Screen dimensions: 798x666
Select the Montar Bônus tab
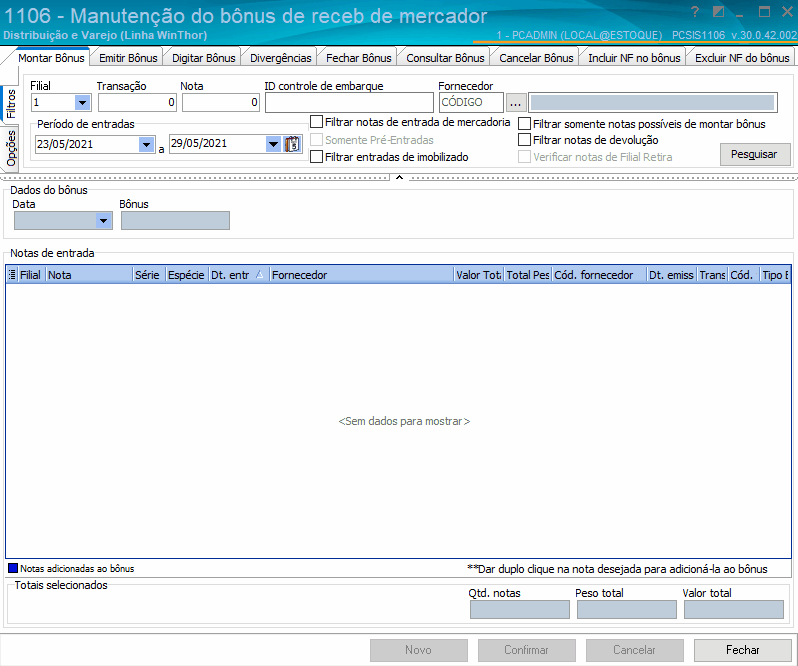click(51, 58)
